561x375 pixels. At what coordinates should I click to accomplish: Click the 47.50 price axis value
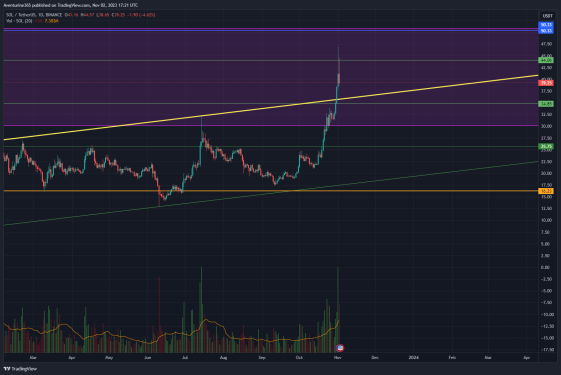pos(546,44)
